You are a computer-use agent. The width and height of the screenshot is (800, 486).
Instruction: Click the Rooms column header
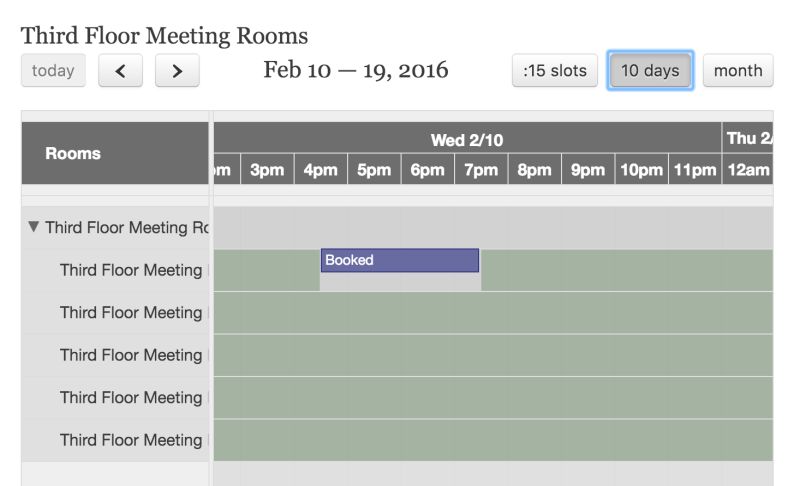[73, 153]
